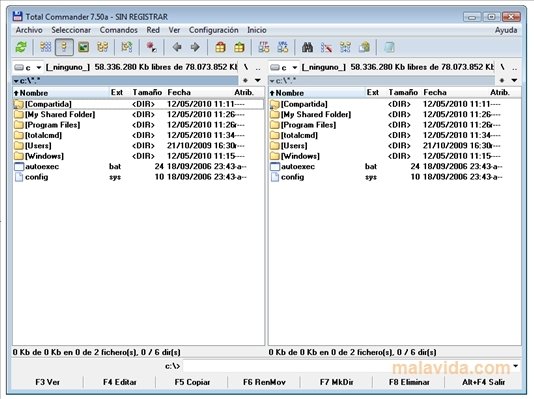Click the F5 Copiar button
Screen dimensions: 534x399
(x=192, y=382)
